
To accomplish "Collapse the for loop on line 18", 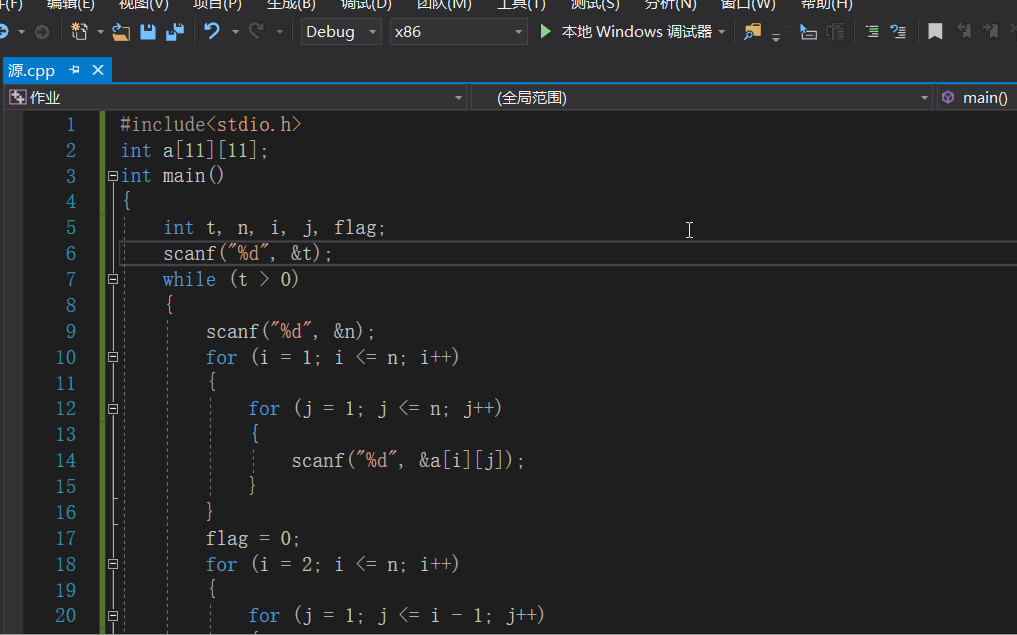I will point(113,564).
